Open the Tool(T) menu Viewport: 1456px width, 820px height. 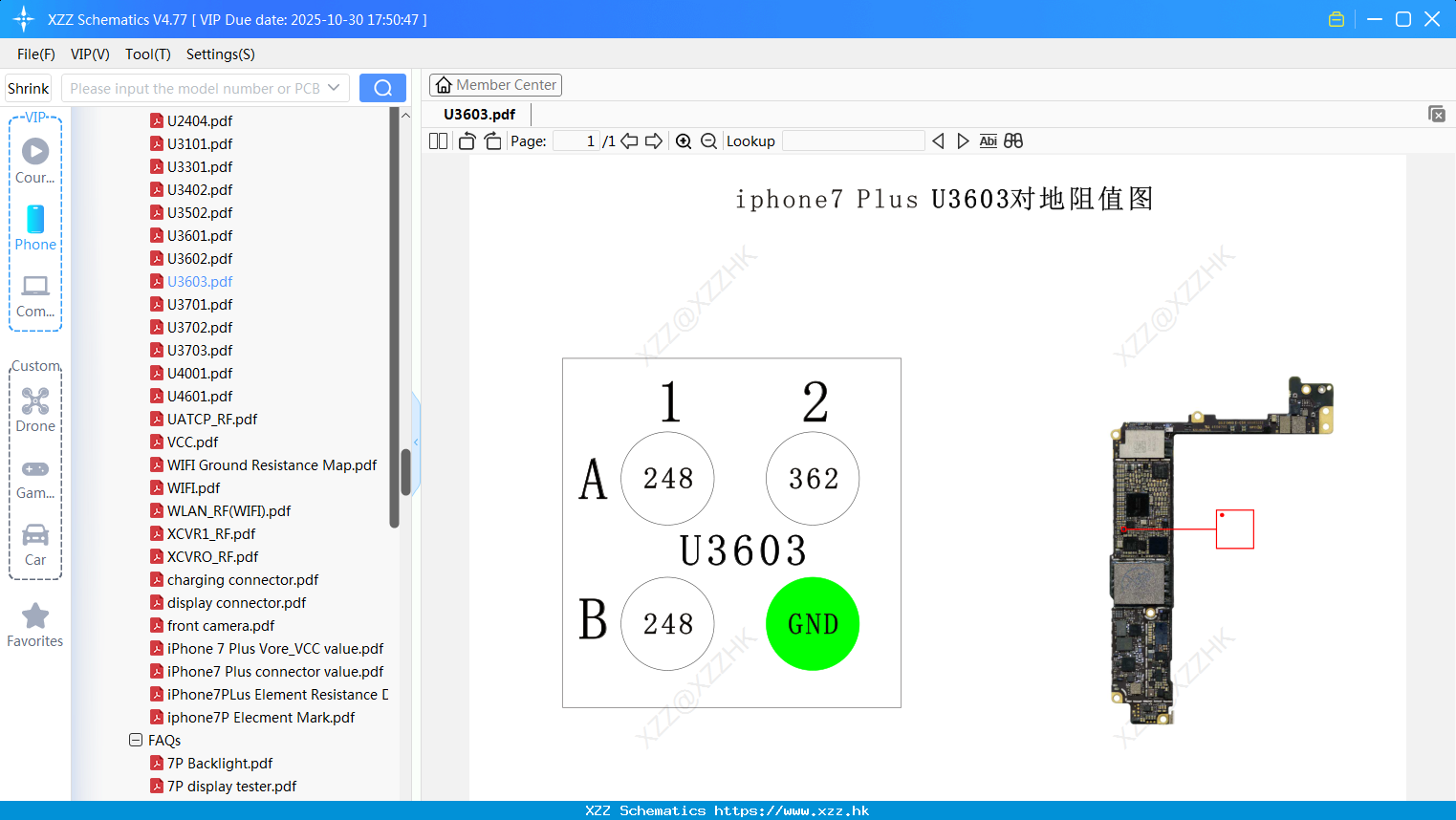point(148,54)
